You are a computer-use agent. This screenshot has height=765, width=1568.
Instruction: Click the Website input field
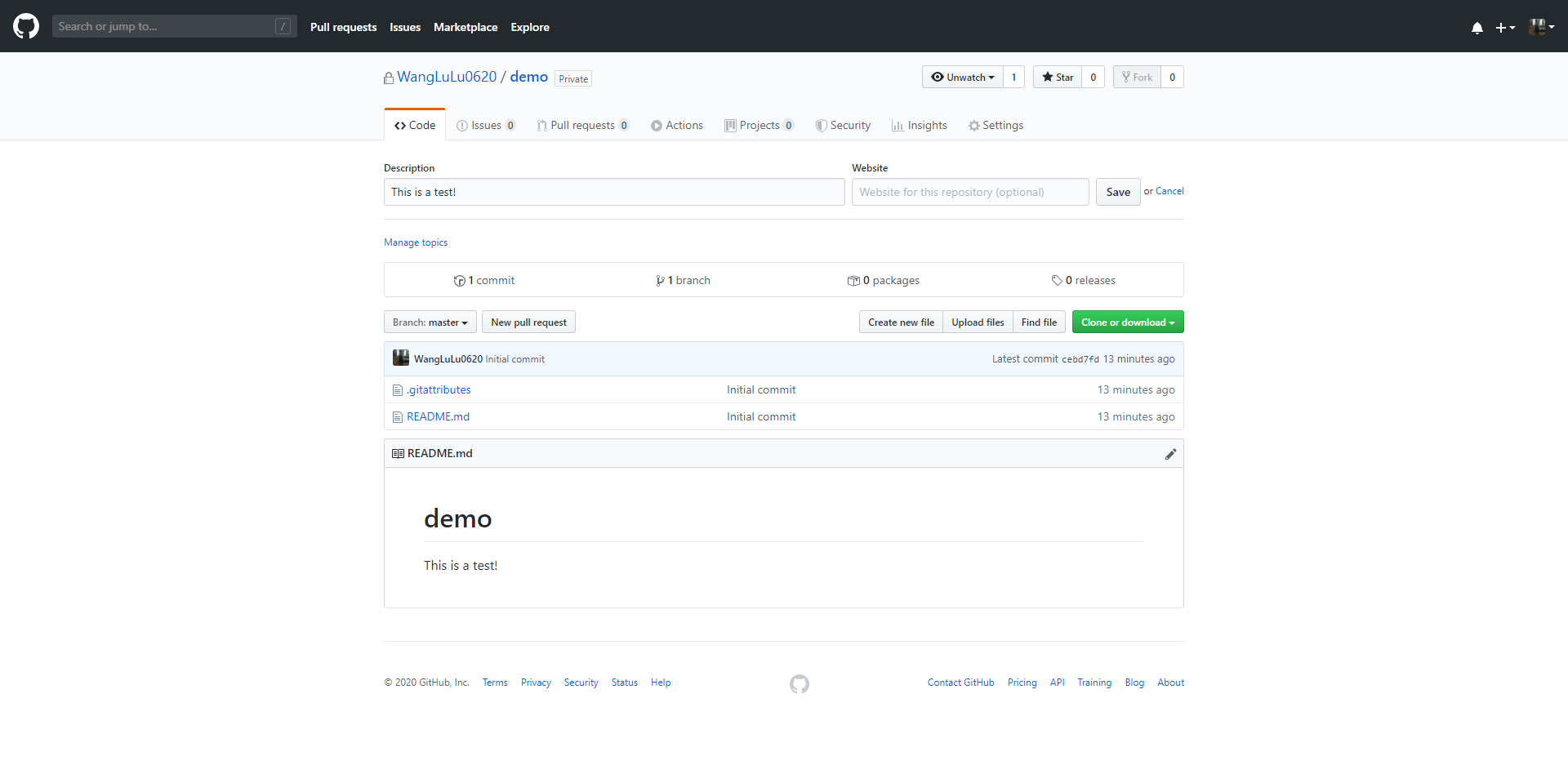pos(970,192)
